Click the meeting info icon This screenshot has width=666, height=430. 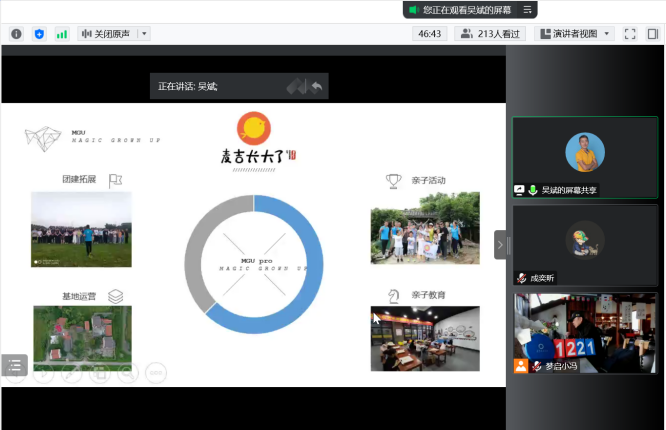click(x=16, y=33)
